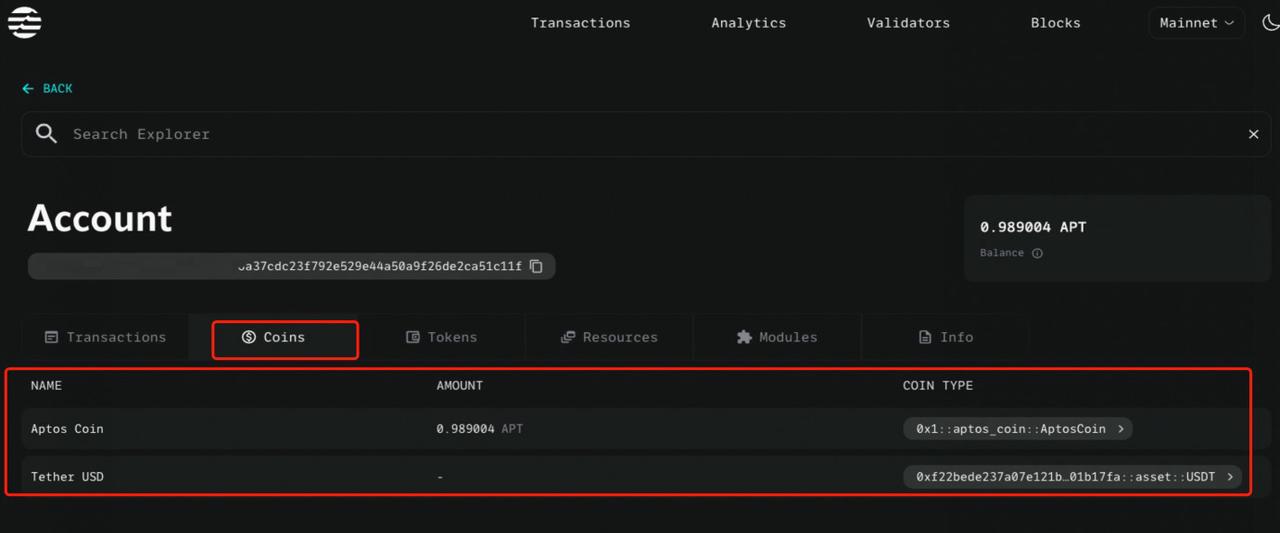1280x533 pixels.
Task: Focus the Search Explorer field
Action: point(640,134)
